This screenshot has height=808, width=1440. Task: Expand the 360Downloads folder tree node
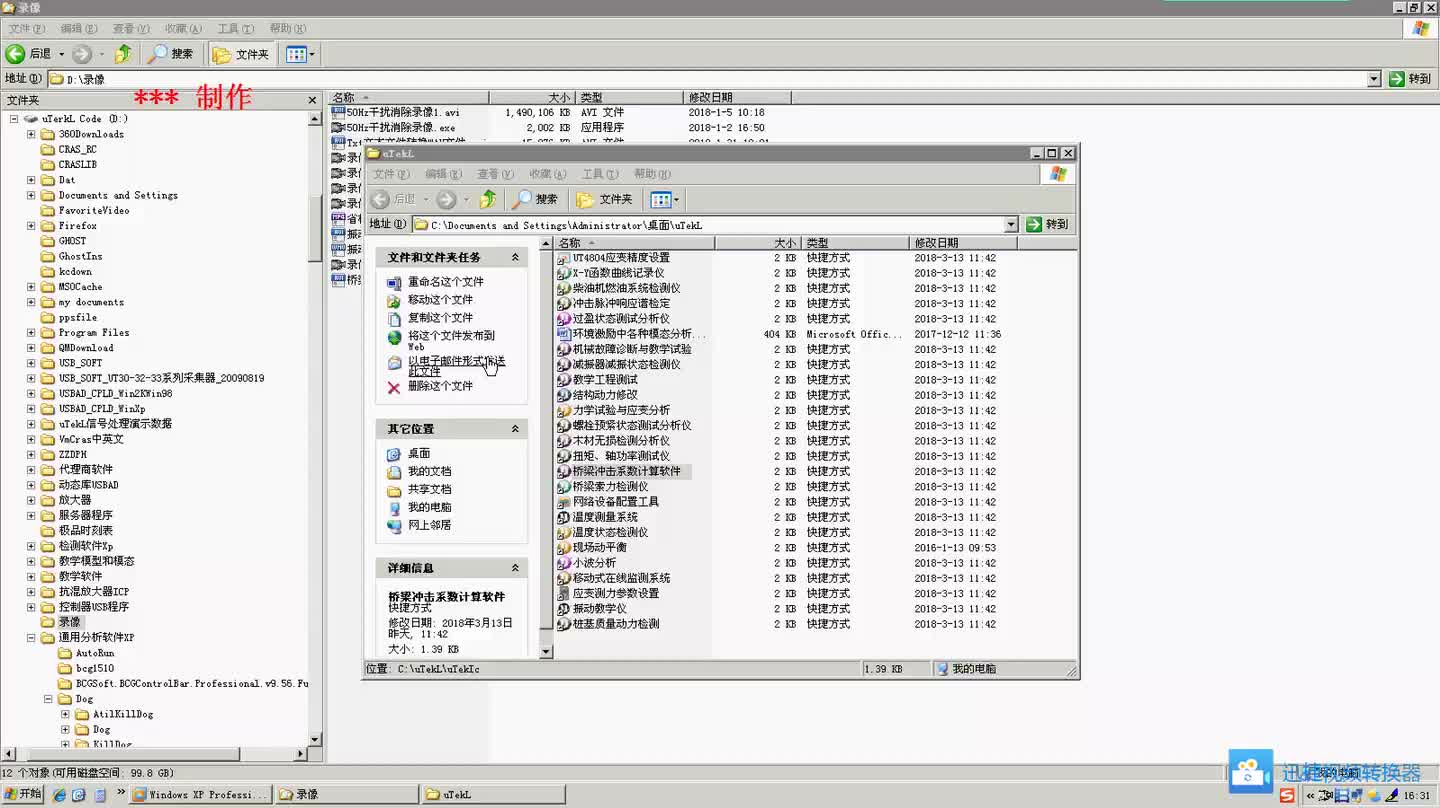pos(31,134)
